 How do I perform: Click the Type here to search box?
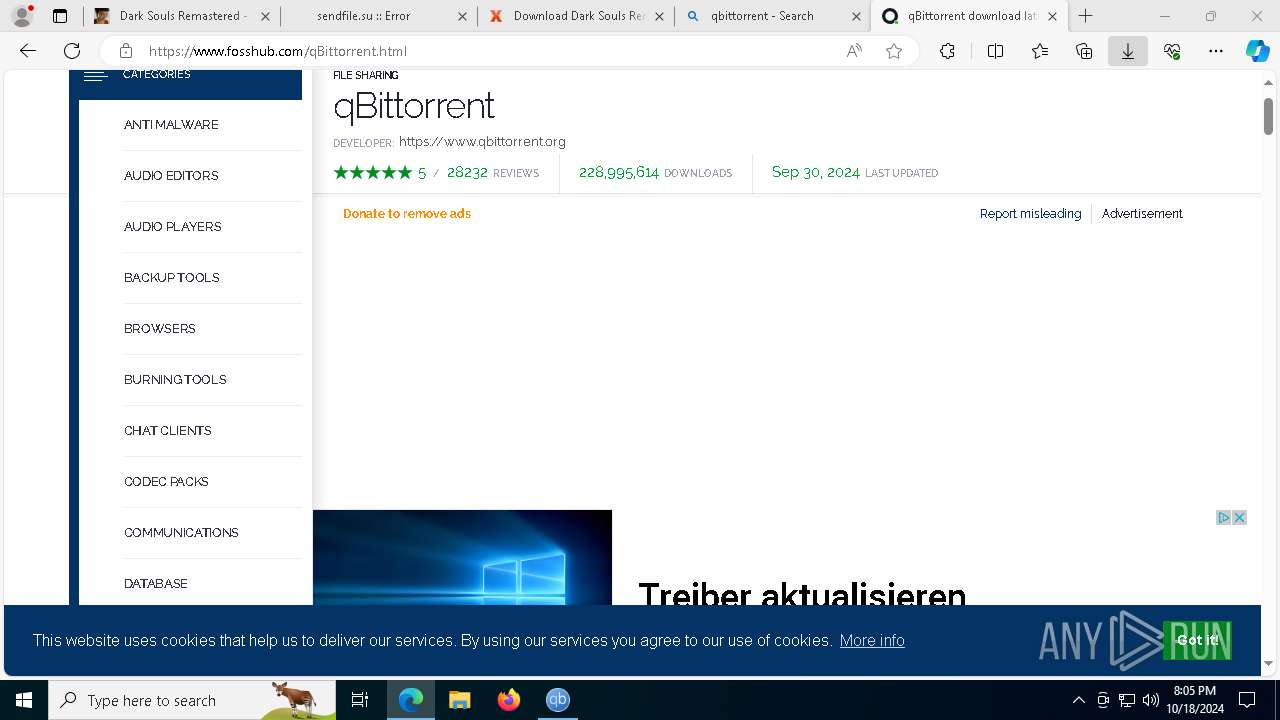click(192, 700)
